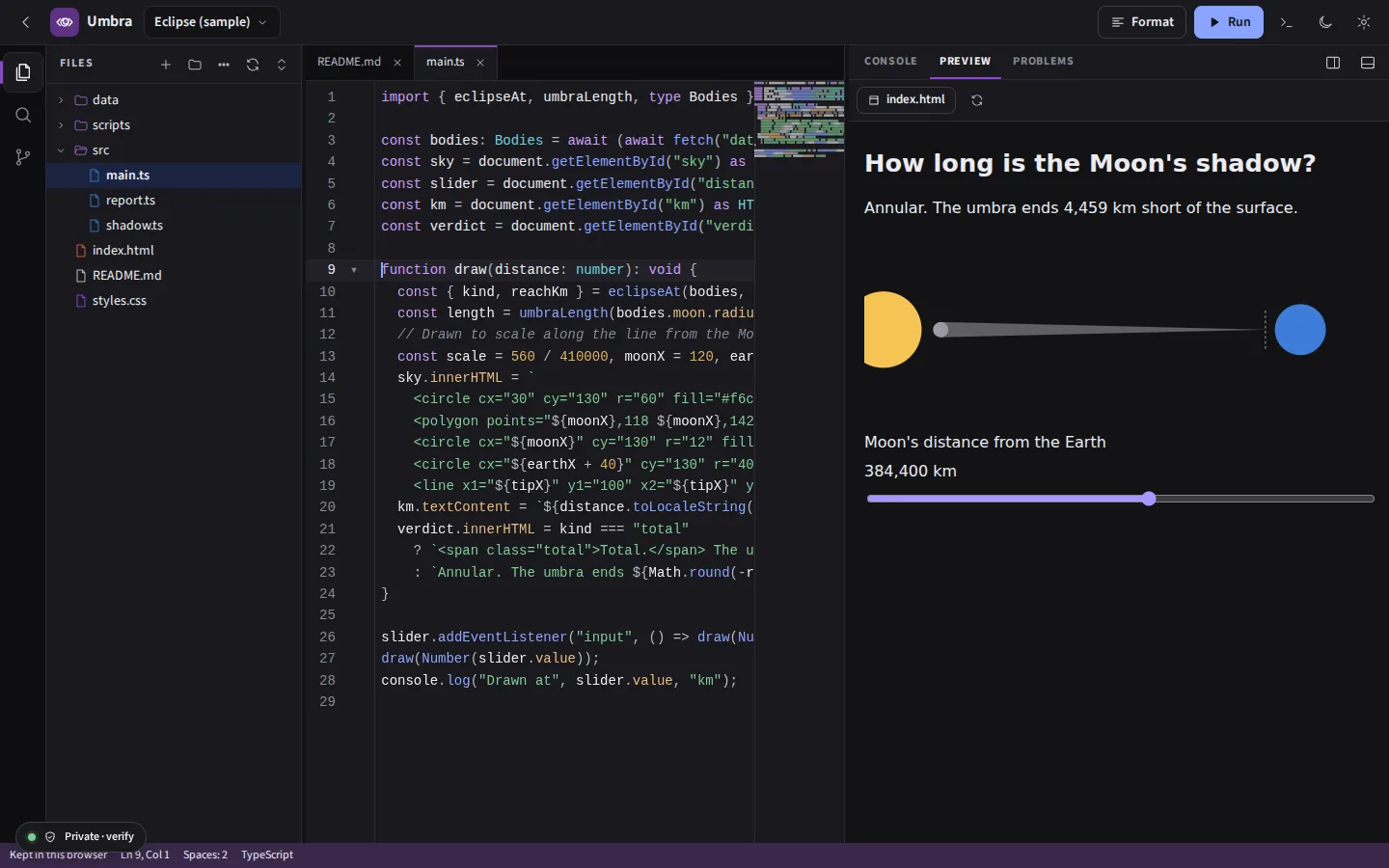Open shadow.ts in the file tree
This screenshot has width=1389, height=868.
[x=174, y=226]
